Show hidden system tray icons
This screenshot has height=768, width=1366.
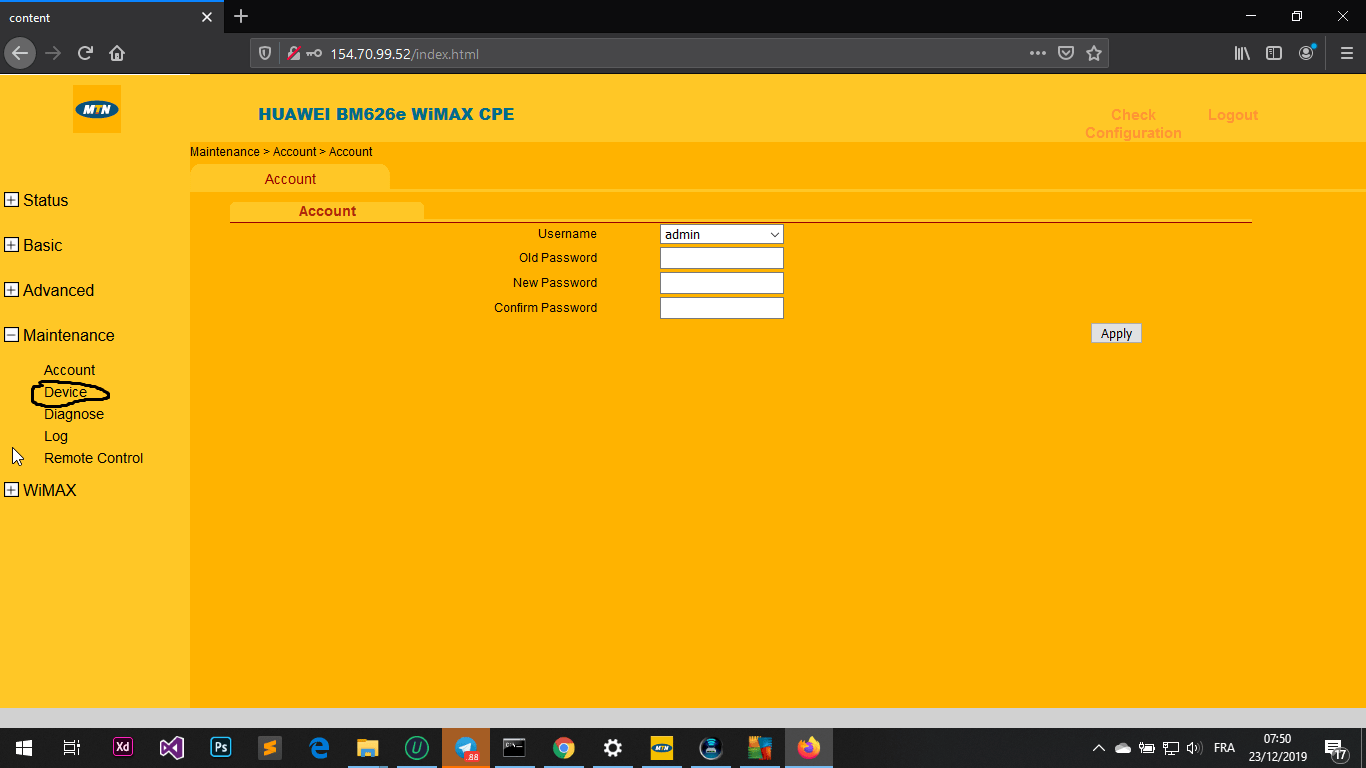tap(1098, 748)
